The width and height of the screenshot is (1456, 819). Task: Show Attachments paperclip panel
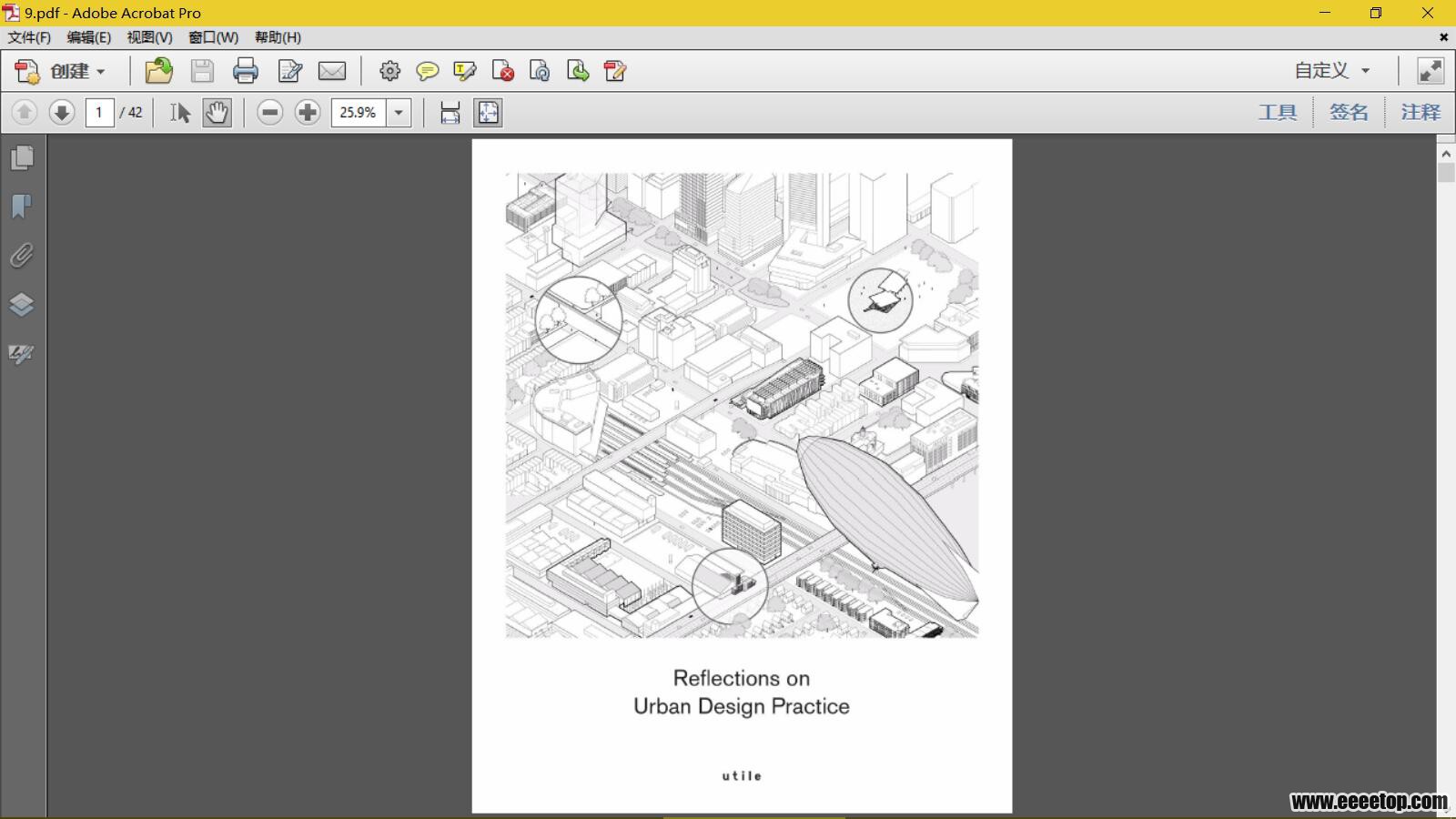(22, 256)
